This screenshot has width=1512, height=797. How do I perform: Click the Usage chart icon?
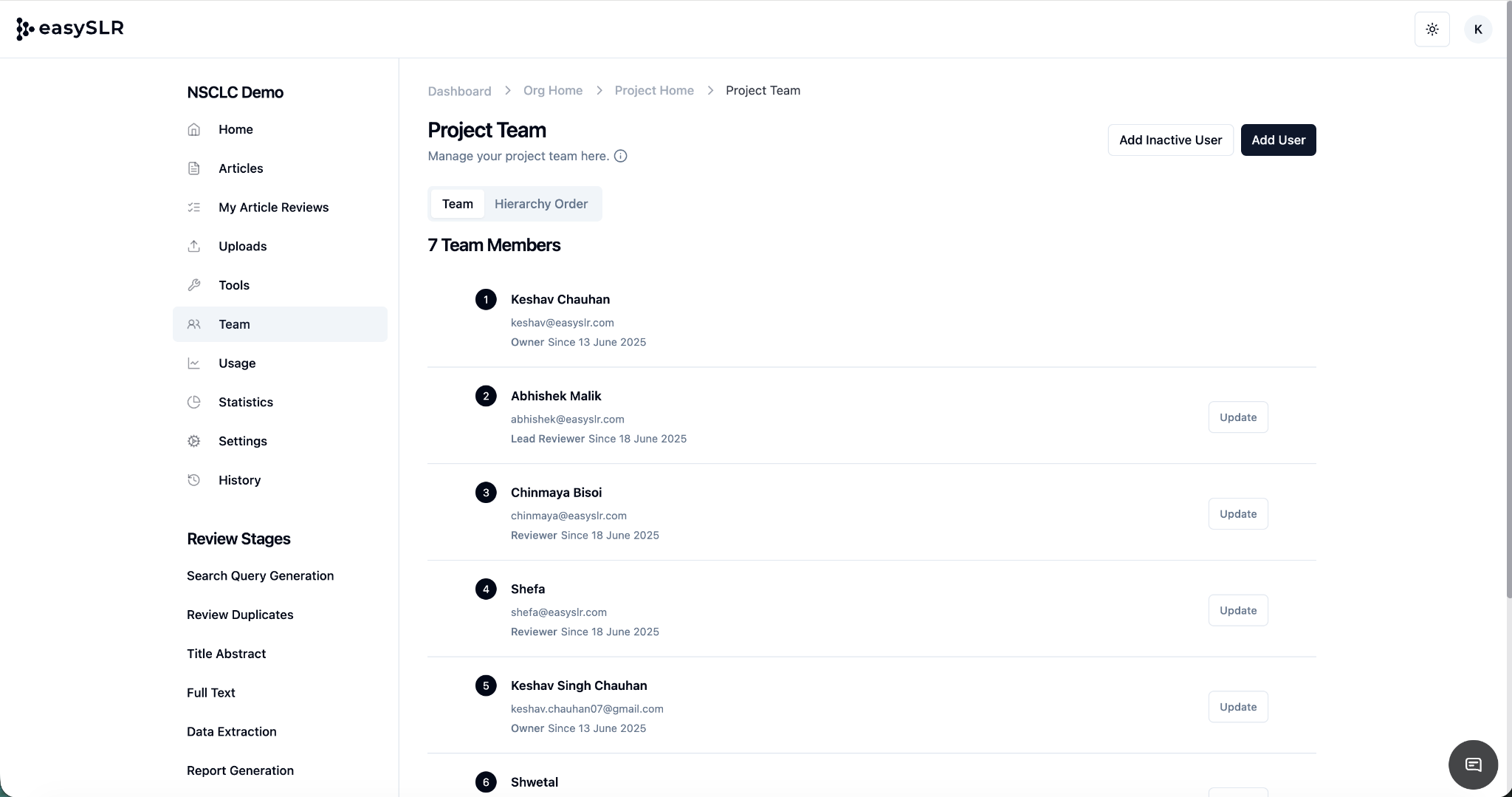[194, 363]
